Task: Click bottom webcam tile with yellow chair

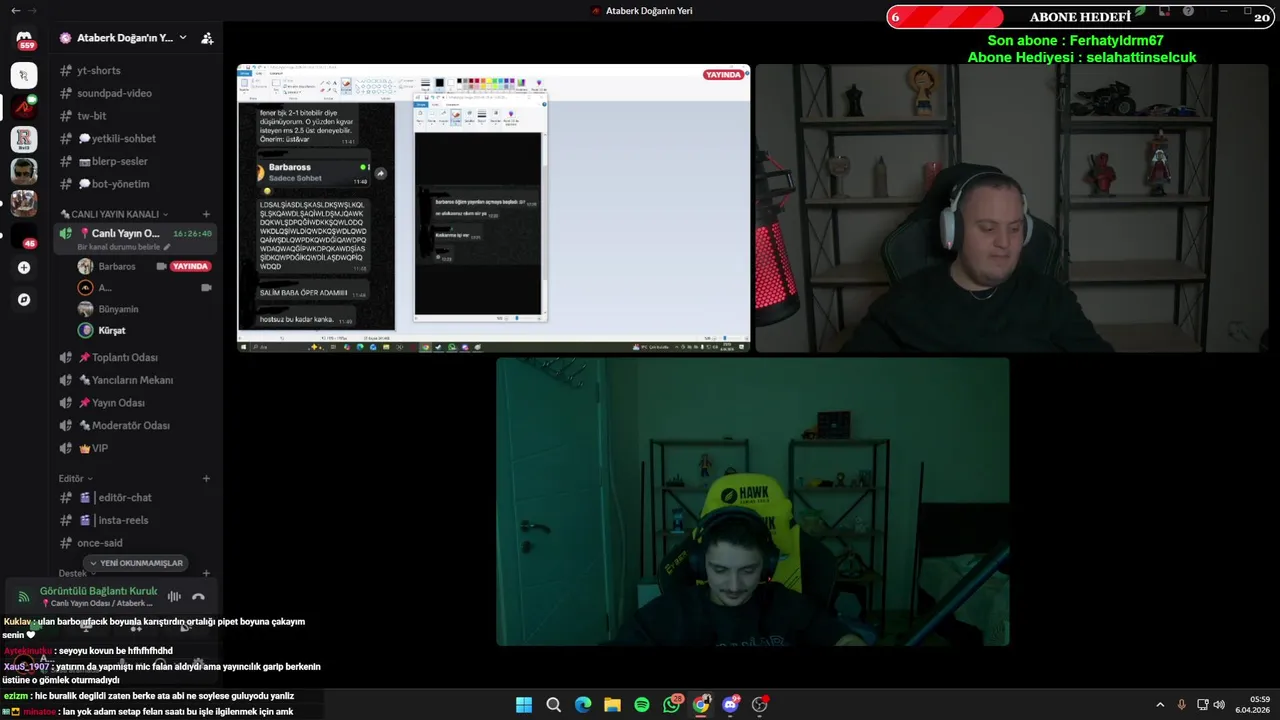Action: 753,502
